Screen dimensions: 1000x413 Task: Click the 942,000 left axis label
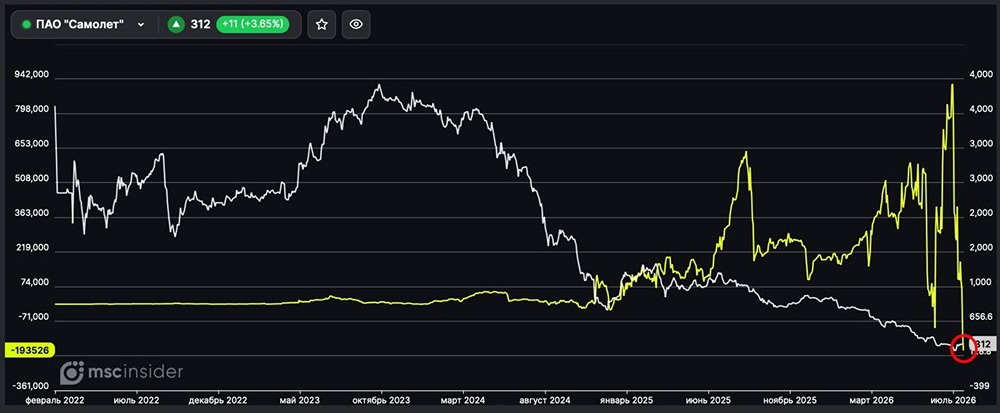[32, 75]
